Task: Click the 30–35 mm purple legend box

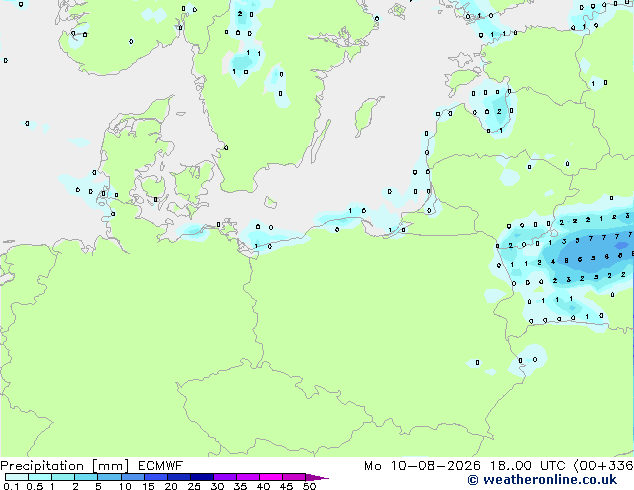Action: click(225, 477)
